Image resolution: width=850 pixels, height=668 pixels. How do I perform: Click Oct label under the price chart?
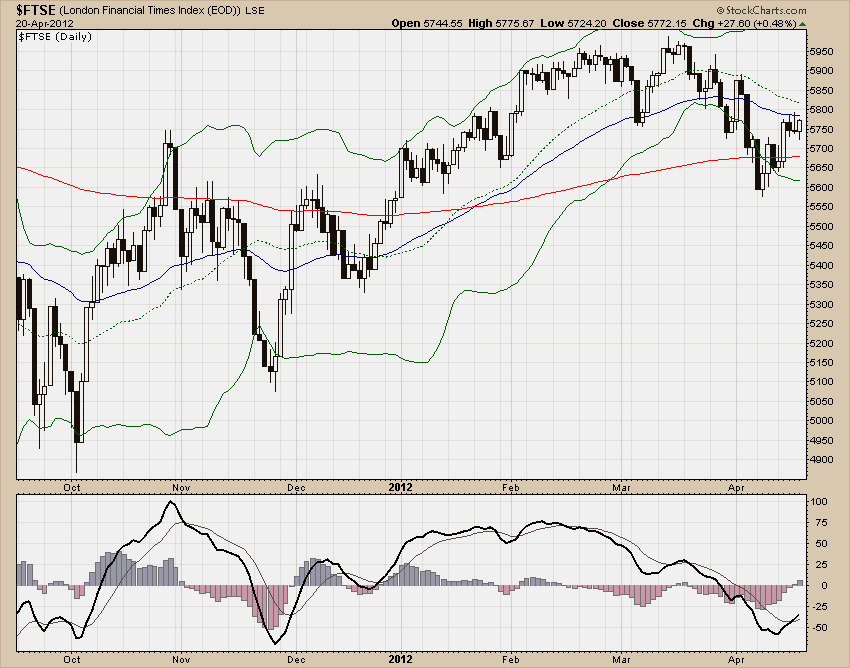pos(72,487)
